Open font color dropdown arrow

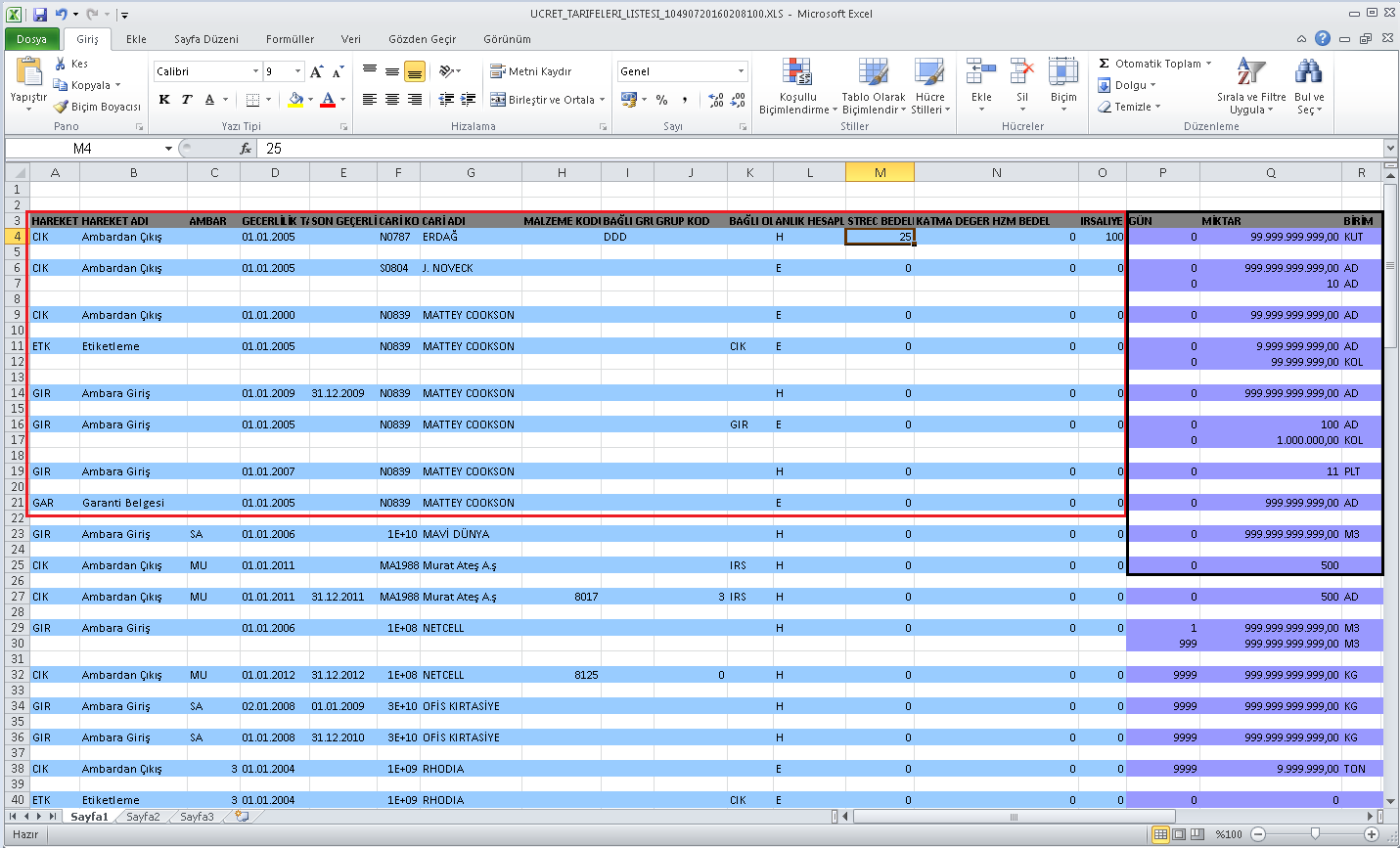(x=342, y=100)
